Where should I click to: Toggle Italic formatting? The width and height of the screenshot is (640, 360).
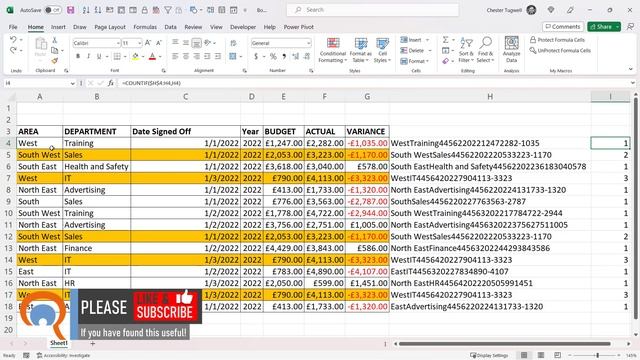click(88, 56)
